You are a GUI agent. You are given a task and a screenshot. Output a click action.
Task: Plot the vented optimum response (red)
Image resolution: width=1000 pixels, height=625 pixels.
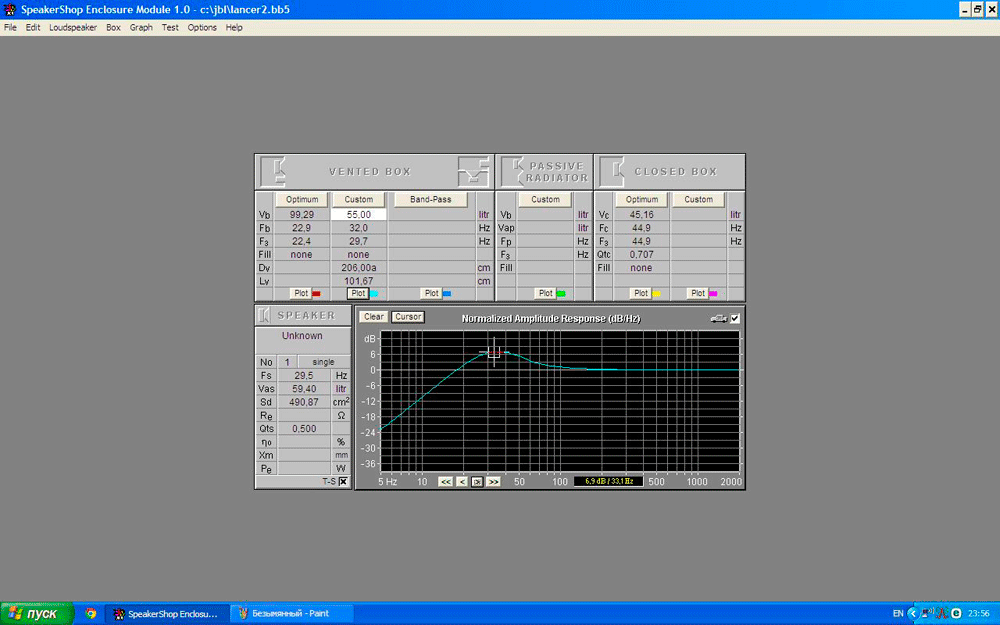pyautogui.click(x=301, y=293)
